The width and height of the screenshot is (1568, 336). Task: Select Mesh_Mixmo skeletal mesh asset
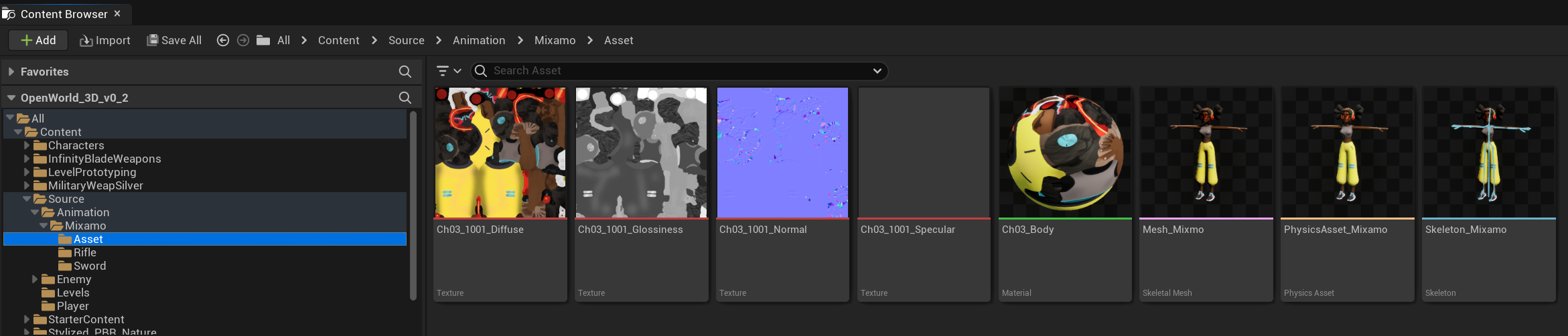tap(1207, 194)
